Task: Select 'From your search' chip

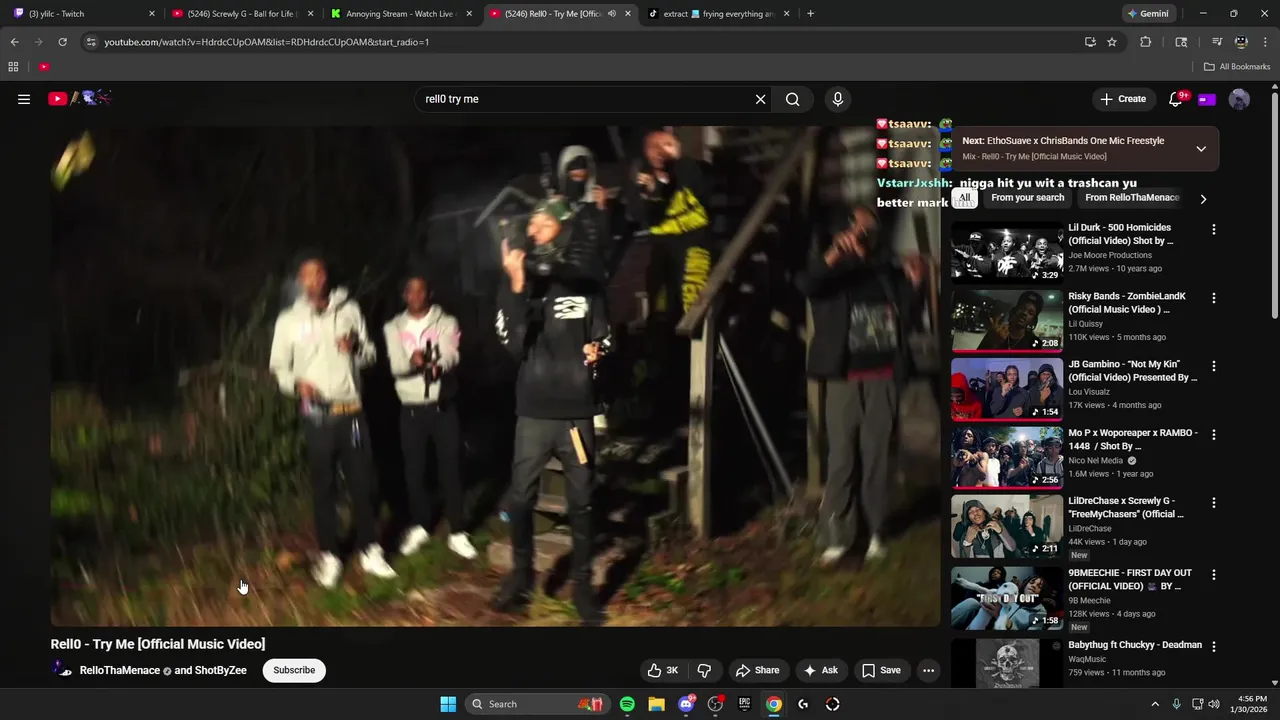Action: [x=1027, y=198]
